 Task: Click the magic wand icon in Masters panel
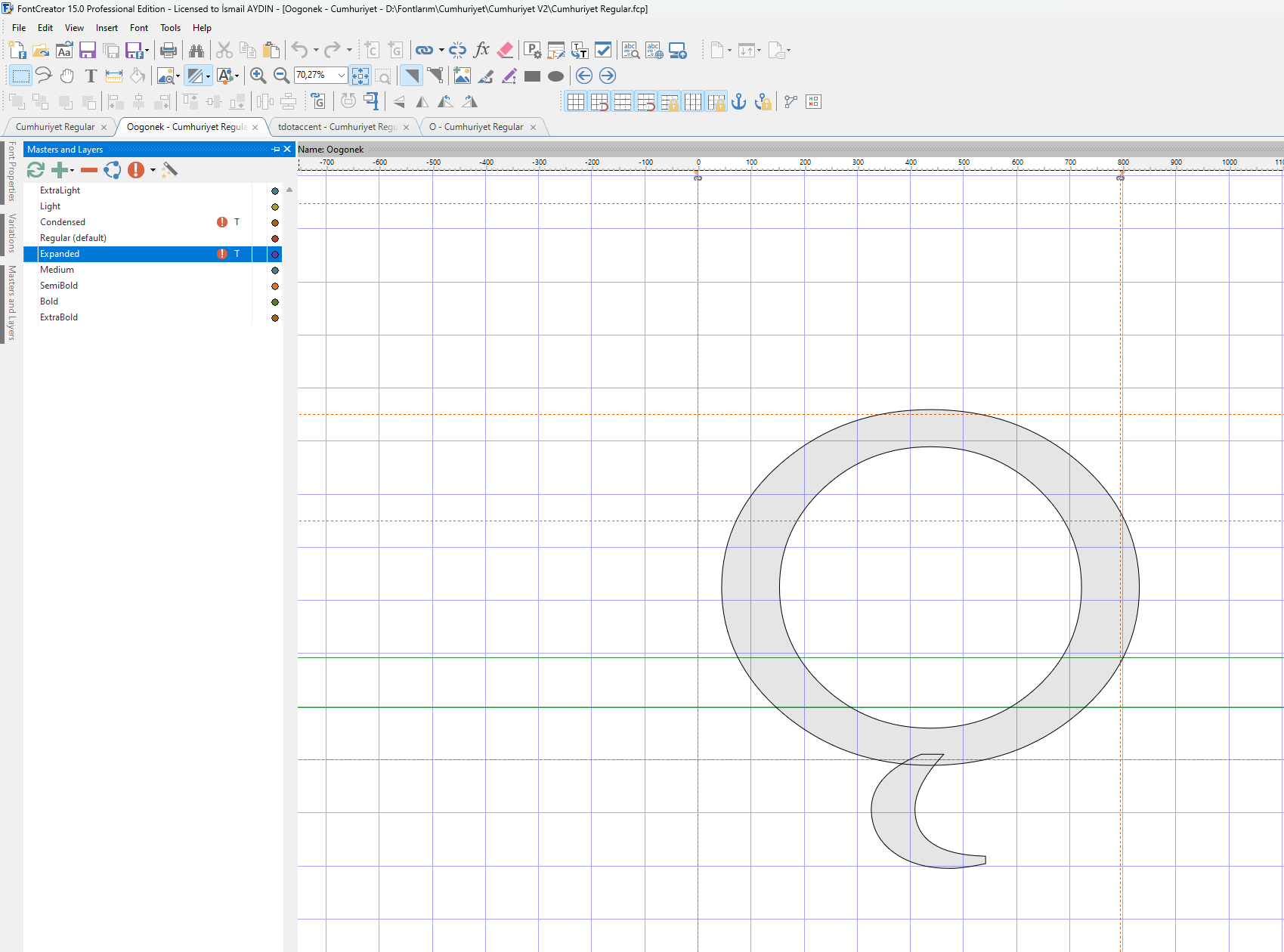pyautogui.click(x=170, y=170)
